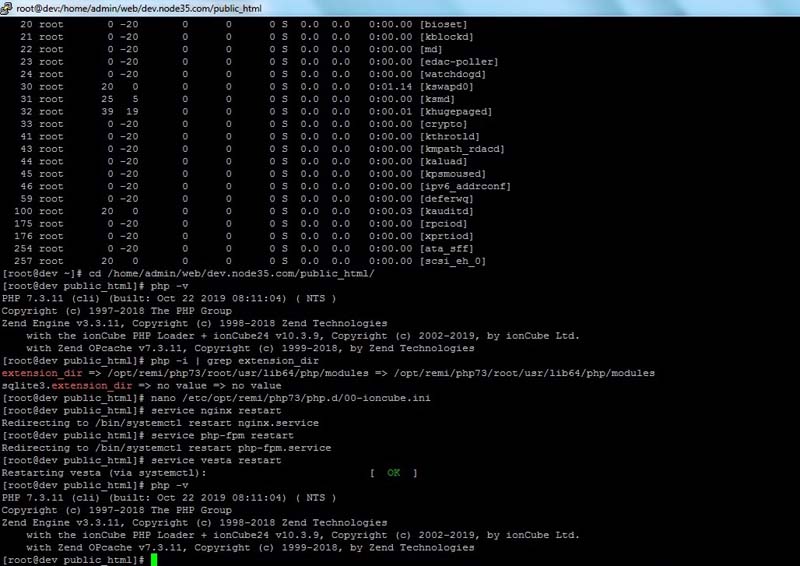Click the first 'PHP 7.3.11 (cli)' output line
This screenshot has width=800, height=566.
pyautogui.click(x=169, y=299)
